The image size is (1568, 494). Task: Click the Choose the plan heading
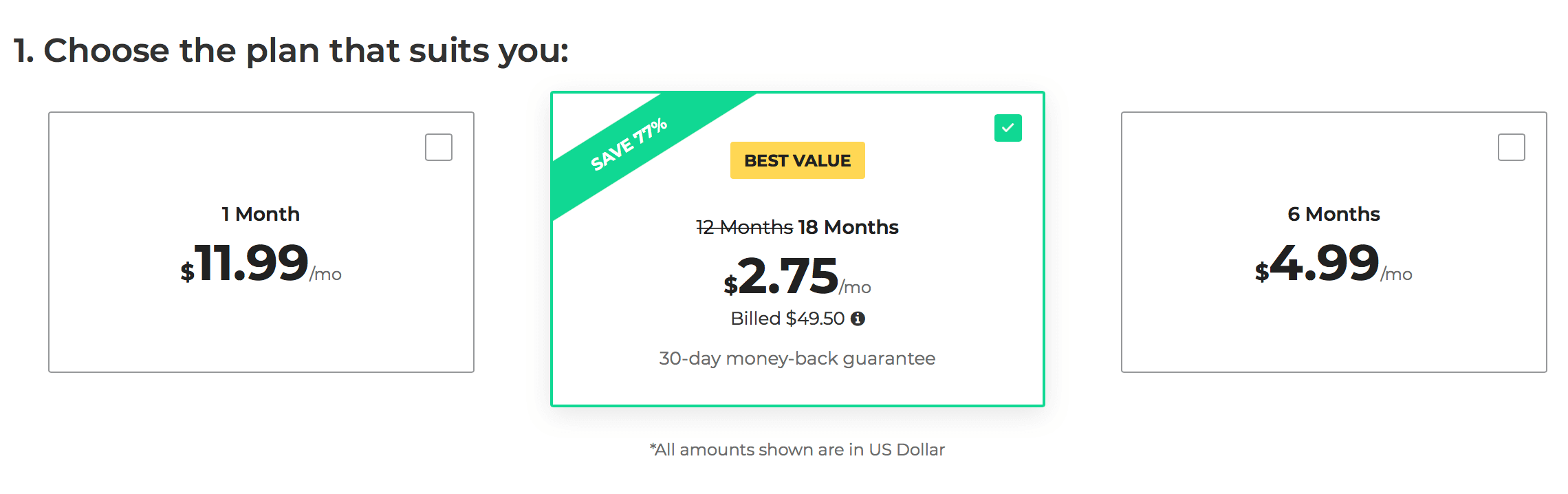click(292, 51)
